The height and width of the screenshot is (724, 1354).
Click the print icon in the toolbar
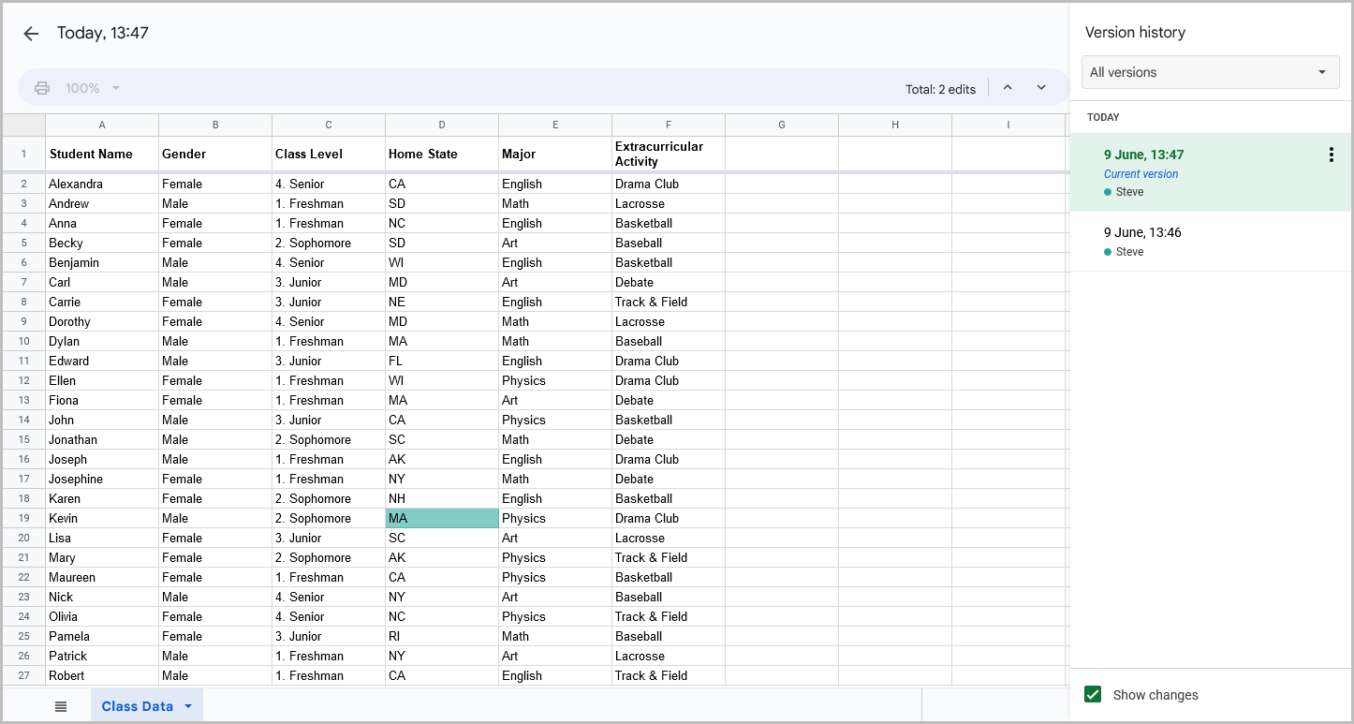[x=42, y=88]
